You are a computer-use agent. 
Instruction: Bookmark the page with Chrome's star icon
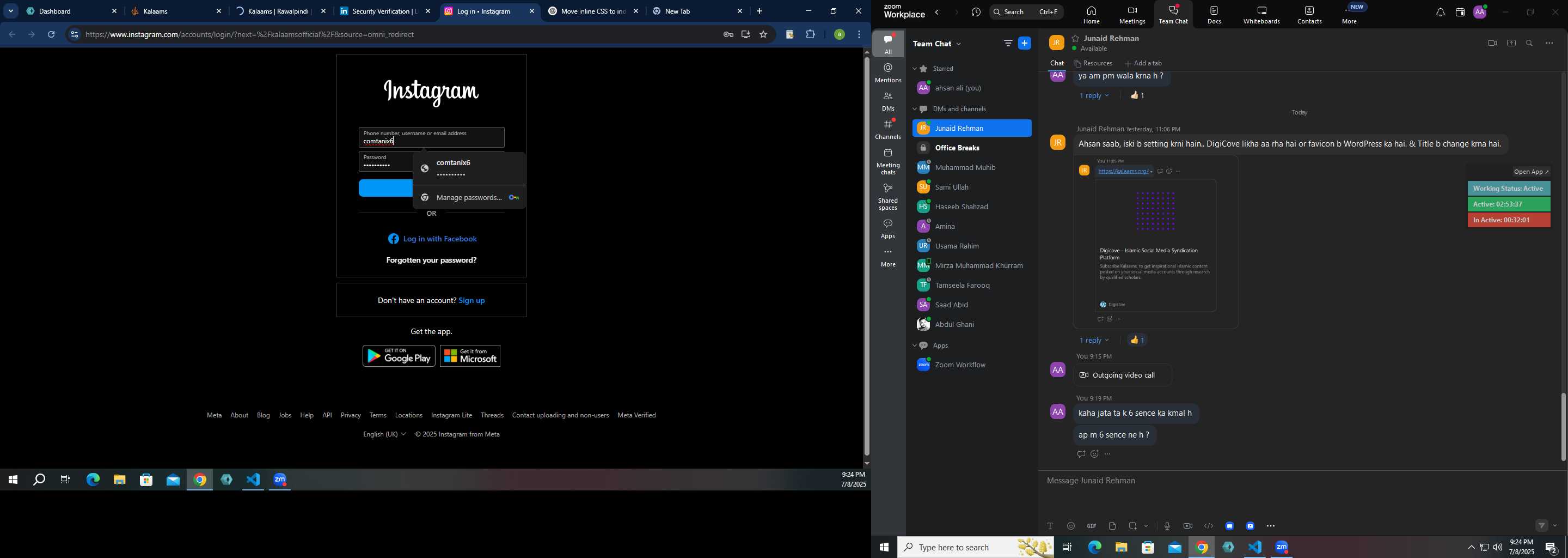click(763, 35)
